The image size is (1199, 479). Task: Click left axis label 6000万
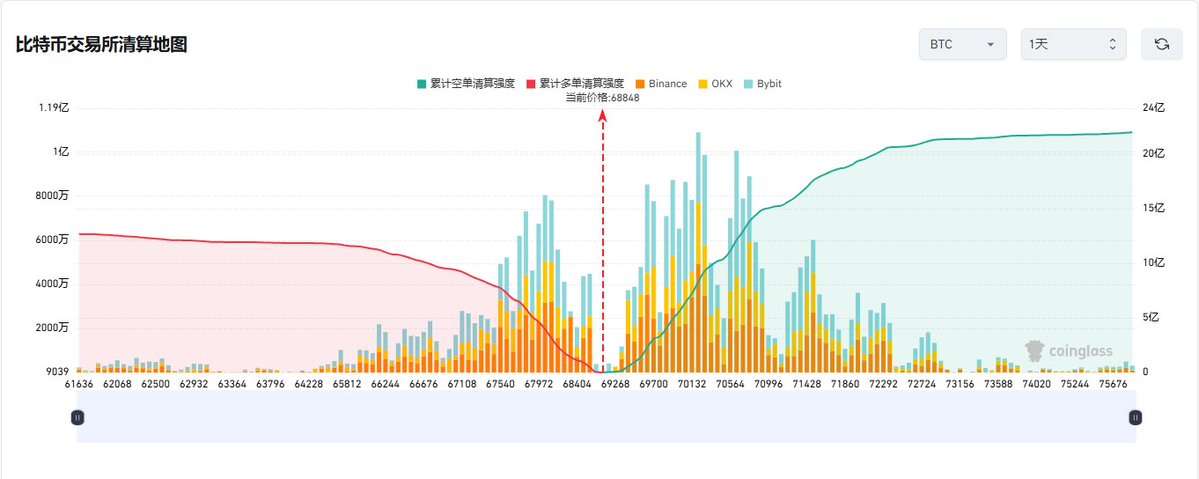53,240
